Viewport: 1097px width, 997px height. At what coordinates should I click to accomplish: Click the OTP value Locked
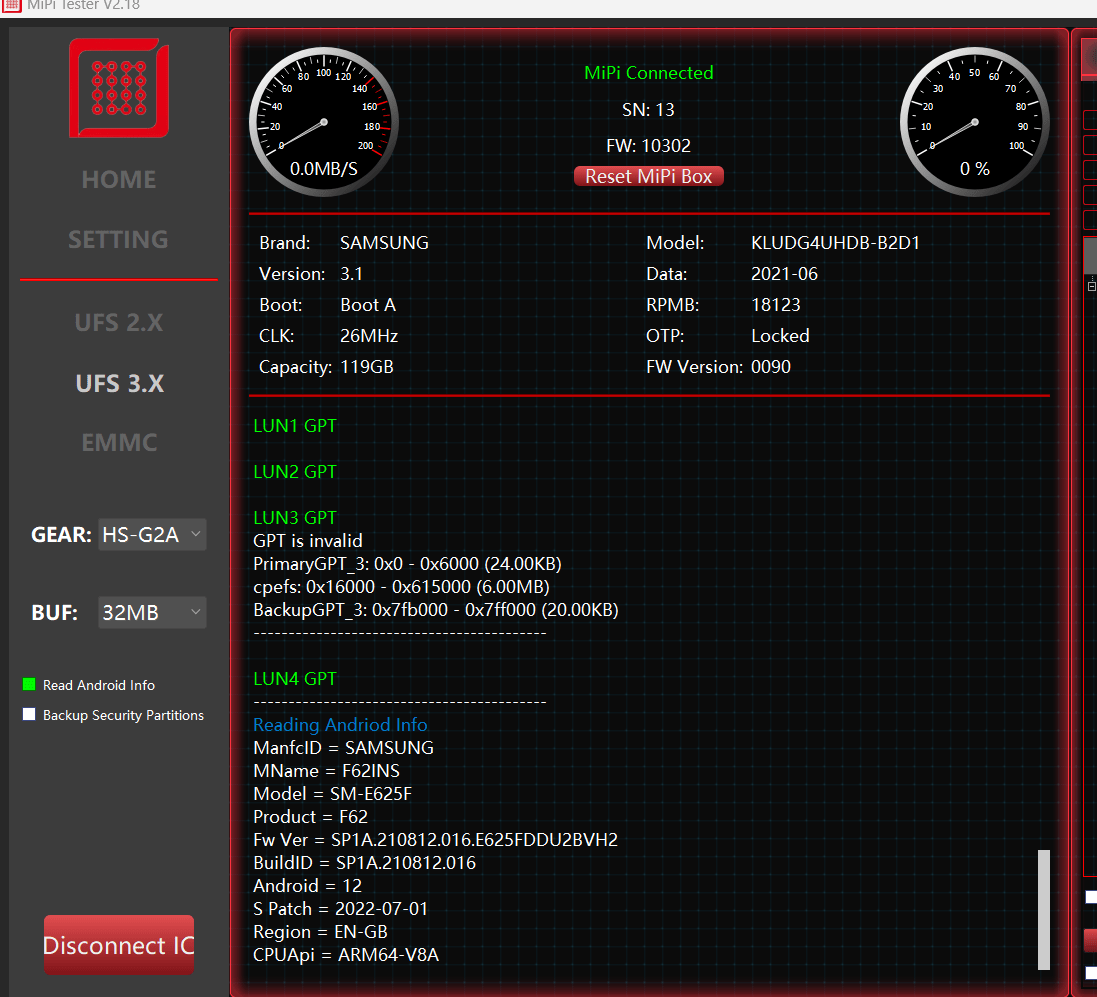point(780,336)
